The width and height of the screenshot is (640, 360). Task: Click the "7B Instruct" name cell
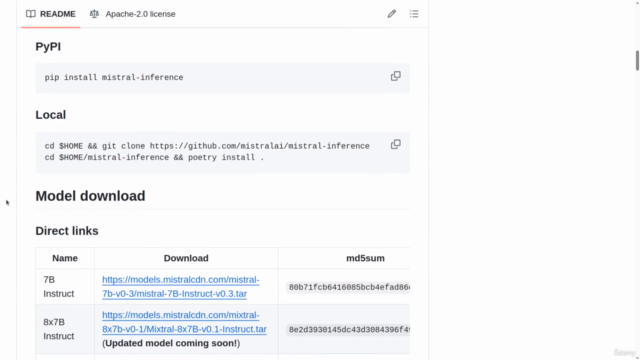click(65, 287)
